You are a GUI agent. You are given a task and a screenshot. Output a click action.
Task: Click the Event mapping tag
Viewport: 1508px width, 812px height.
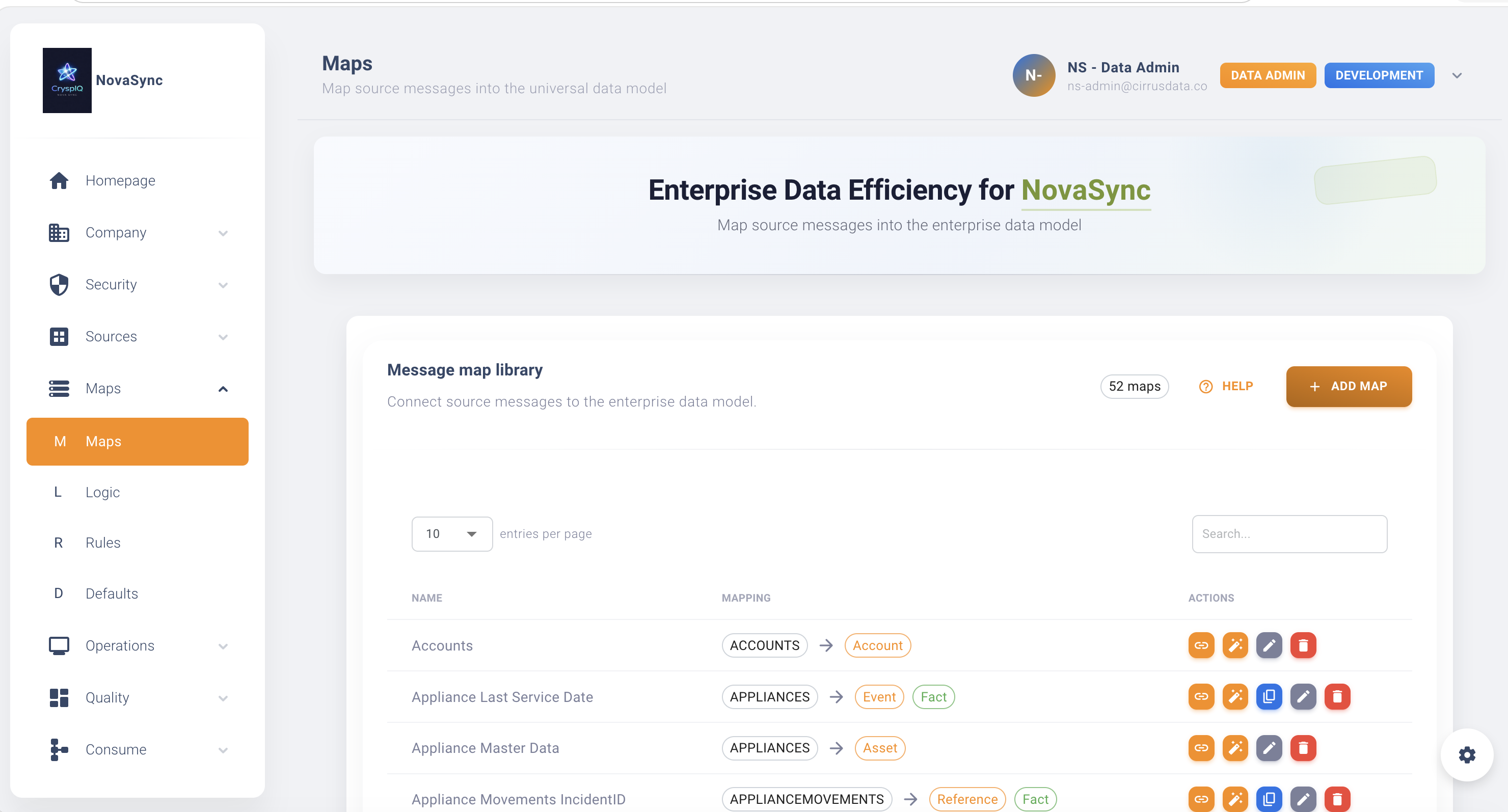pos(879,697)
